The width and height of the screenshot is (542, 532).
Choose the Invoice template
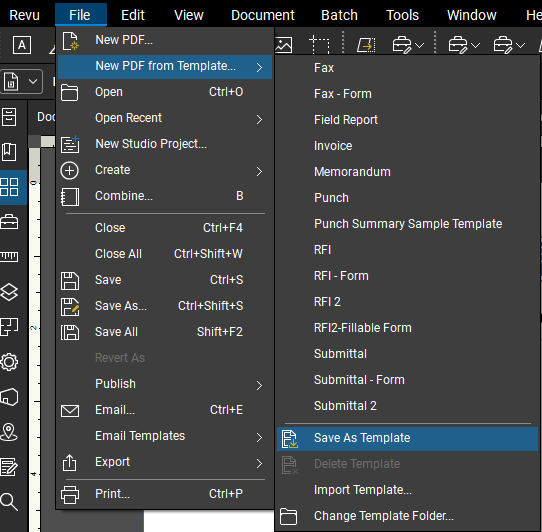coord(407,146)
